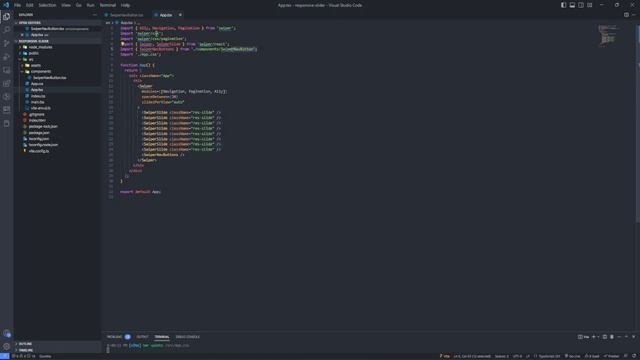Open the Source Control view
This screenshot has height=360, width=640.
[x=7, y=43]
